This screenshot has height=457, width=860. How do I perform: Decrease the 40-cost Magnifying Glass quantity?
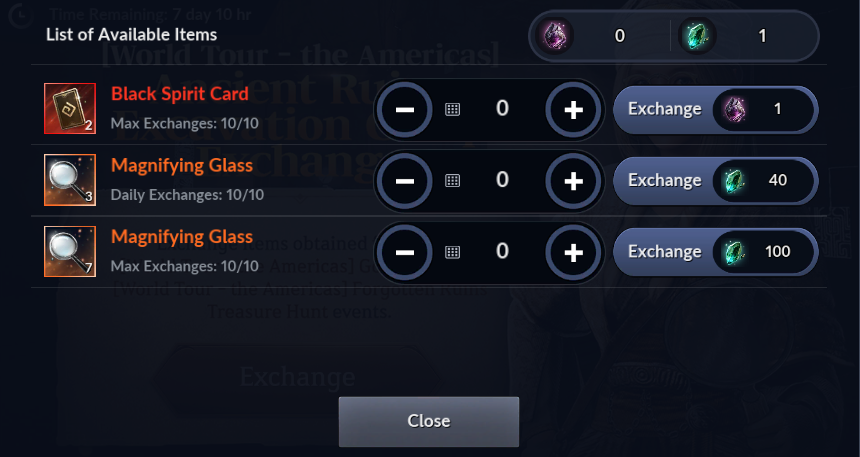pyautogui.click(x=405, y=181)
